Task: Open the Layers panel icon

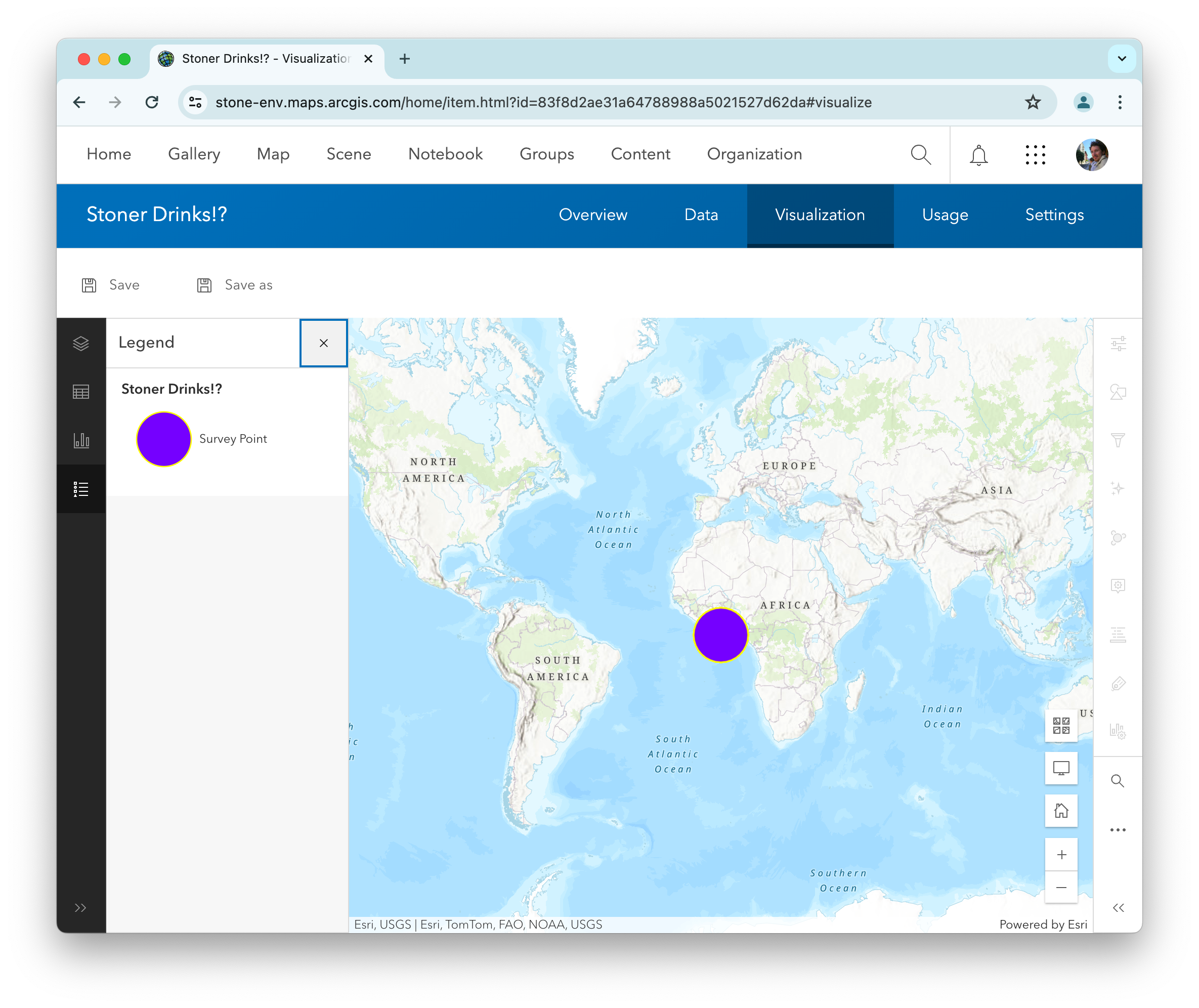Action: (81, 343)
